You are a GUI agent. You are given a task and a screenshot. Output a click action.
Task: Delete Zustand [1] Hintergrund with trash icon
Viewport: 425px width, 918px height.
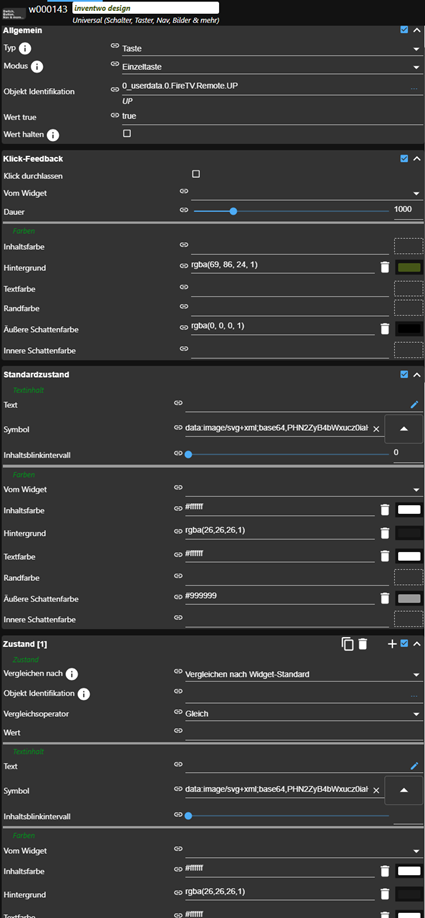tap(385, 894)
